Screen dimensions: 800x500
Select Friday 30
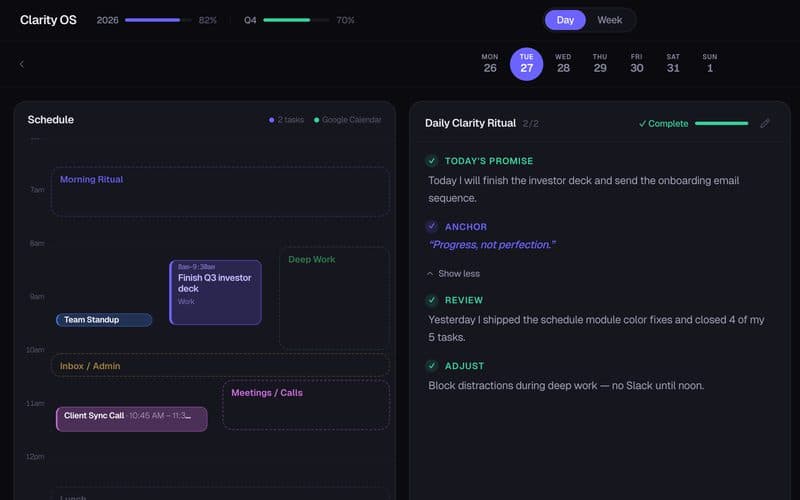[x=636, y=63]
